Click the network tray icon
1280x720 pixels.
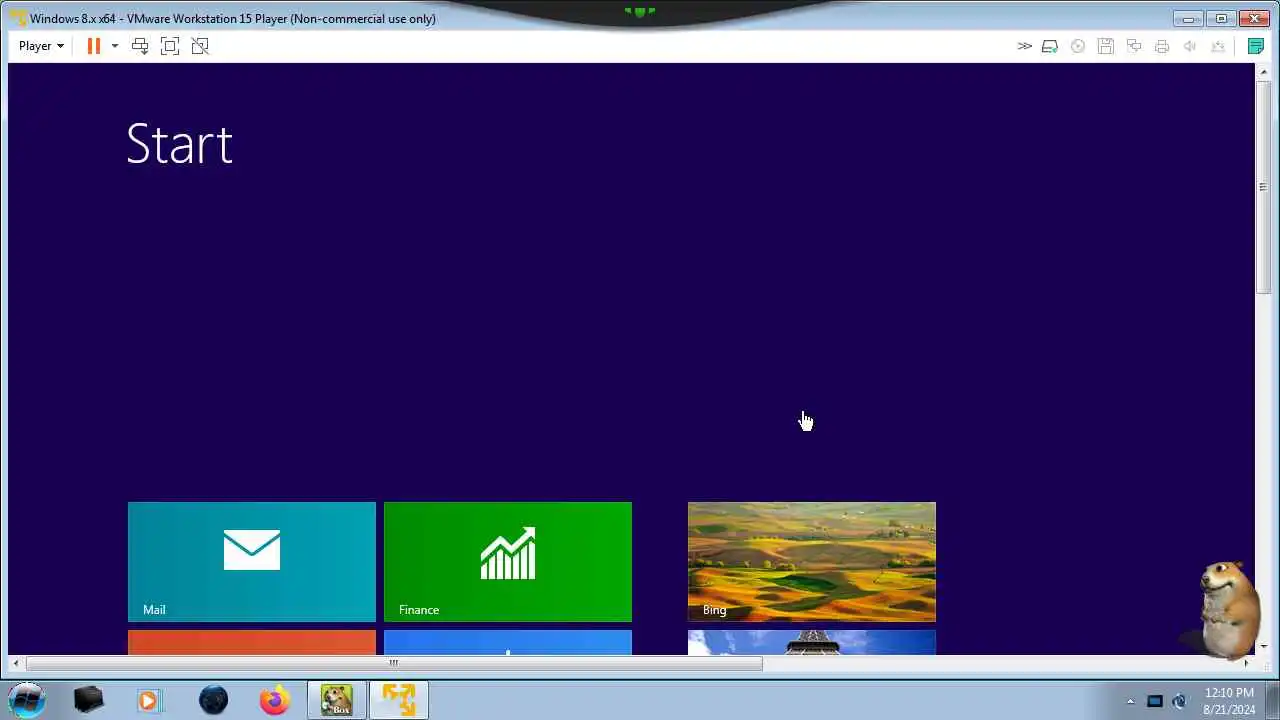point(1155,701)
